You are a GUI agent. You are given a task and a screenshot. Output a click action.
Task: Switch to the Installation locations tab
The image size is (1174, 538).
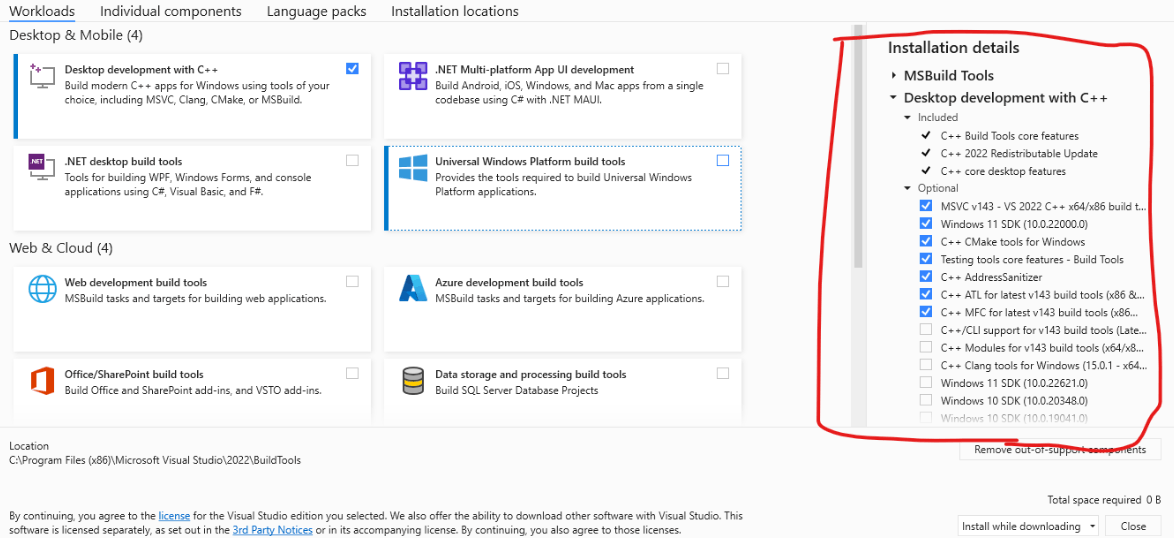[455, 11]
